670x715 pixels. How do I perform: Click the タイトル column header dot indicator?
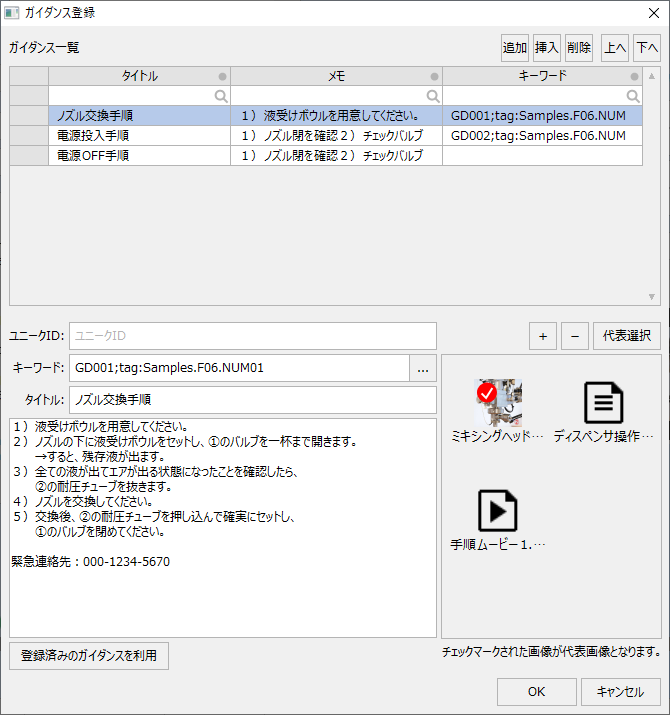[222, 76]
